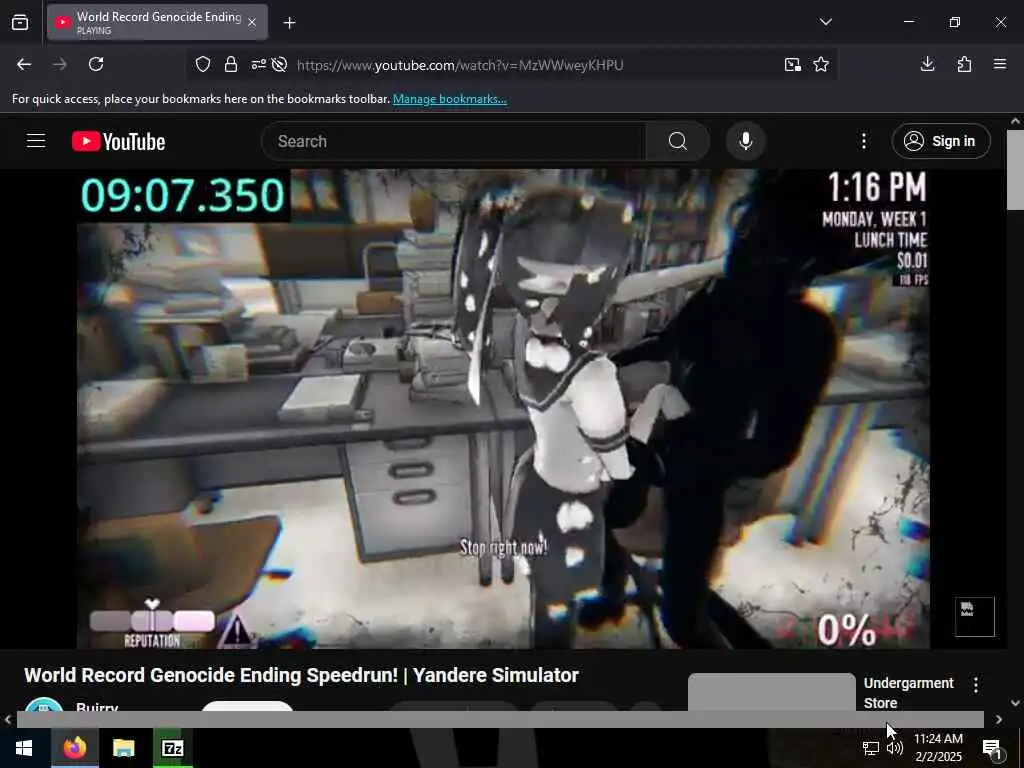
Task: Open the Buirry channel avatar
Action: point(44,705)
